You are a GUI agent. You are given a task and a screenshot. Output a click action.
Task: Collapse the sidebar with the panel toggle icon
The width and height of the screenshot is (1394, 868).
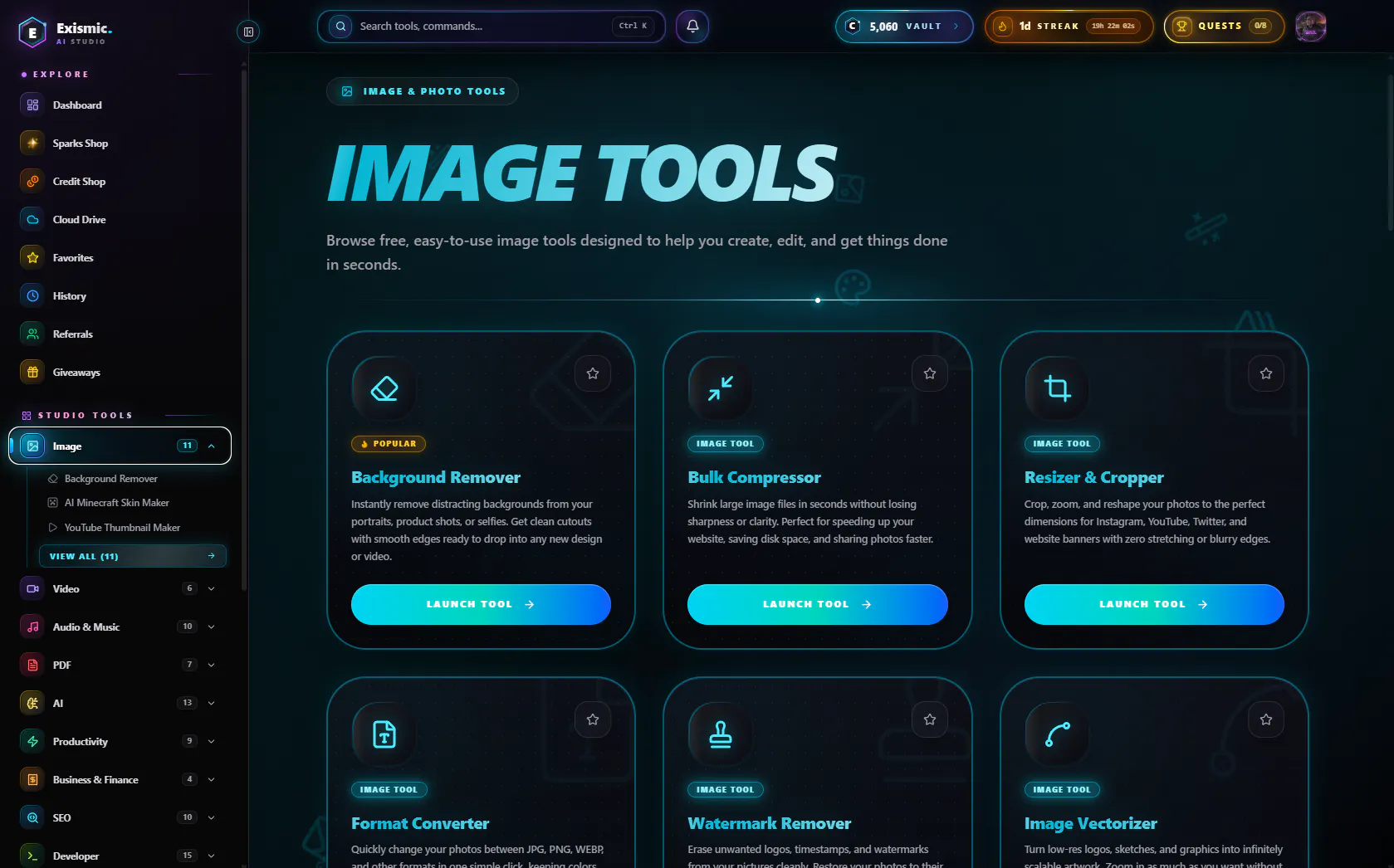coord(247,32)
